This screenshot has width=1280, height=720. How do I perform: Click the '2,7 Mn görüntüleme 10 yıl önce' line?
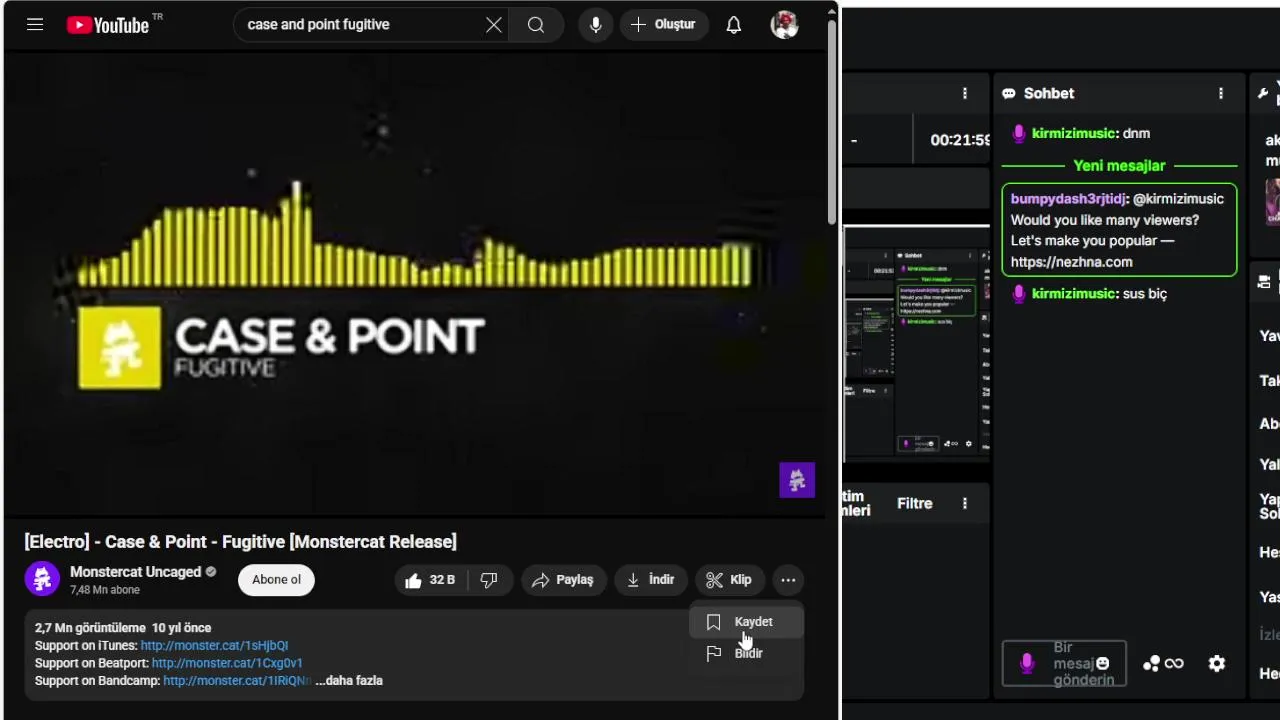123,628
